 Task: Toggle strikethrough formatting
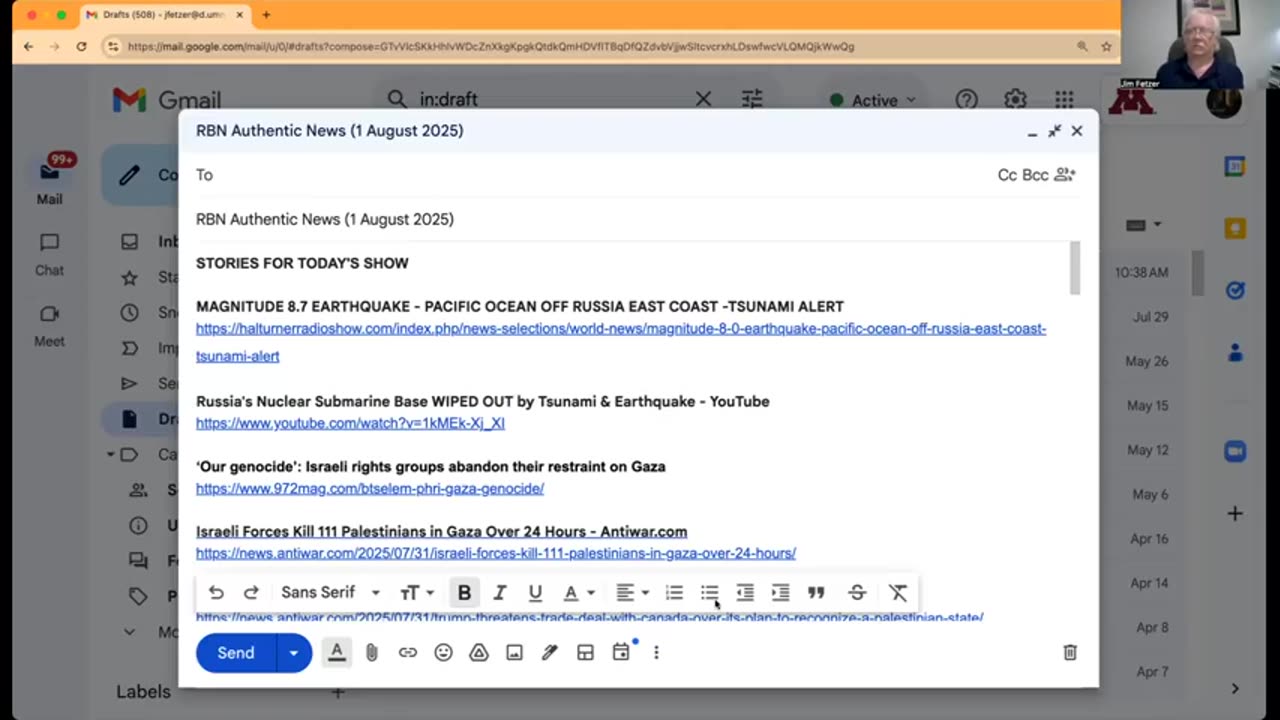(x=857, y=593)
